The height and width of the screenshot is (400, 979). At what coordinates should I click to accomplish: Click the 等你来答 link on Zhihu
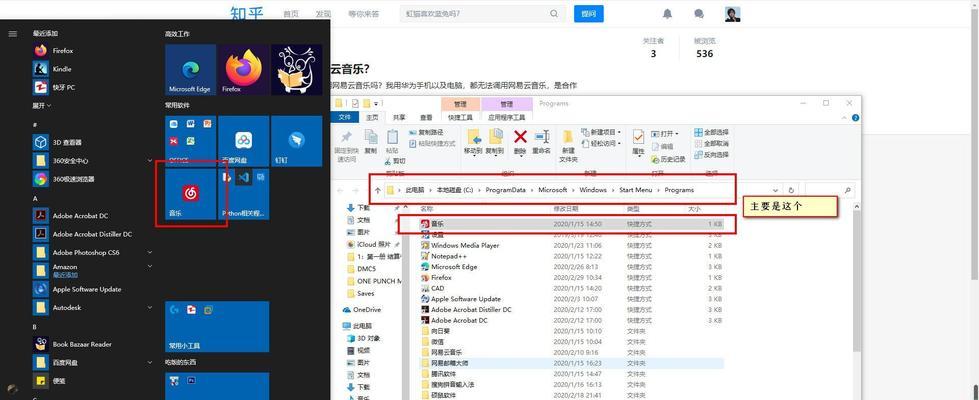point(363,14)
